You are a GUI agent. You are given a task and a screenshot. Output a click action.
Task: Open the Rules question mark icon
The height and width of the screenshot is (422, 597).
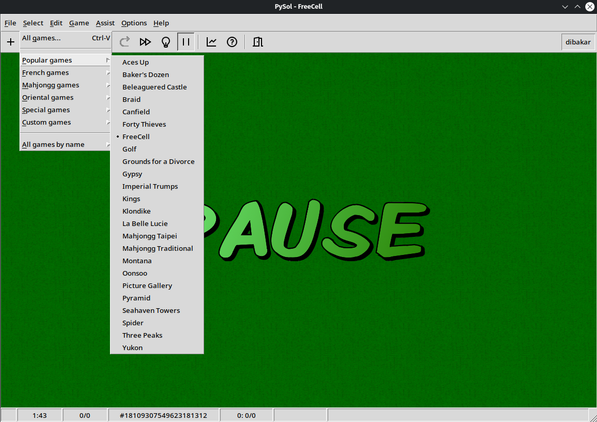232,42
